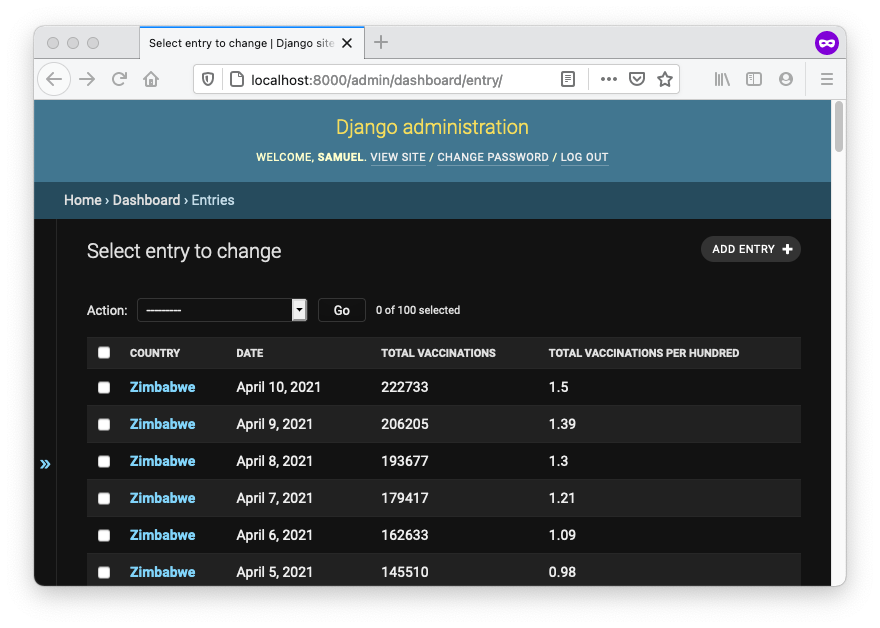The width and height of the screenshot is (880, 628).
Task: Expand the navigation sidebar chevron
Action: pyautogui.click(x=45, y=464)
